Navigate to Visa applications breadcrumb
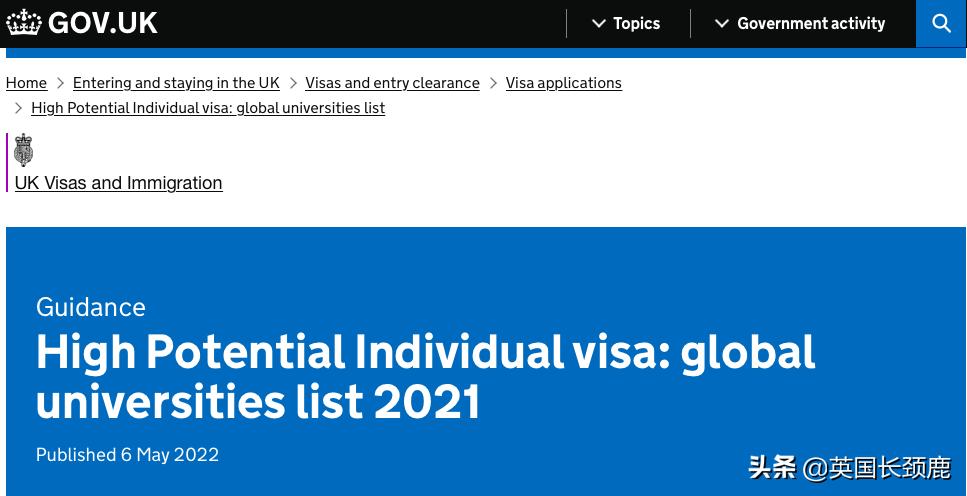Image resolution: width=967 pixels, height=496 pixels. pyautogui.click(x=563, y=83)
